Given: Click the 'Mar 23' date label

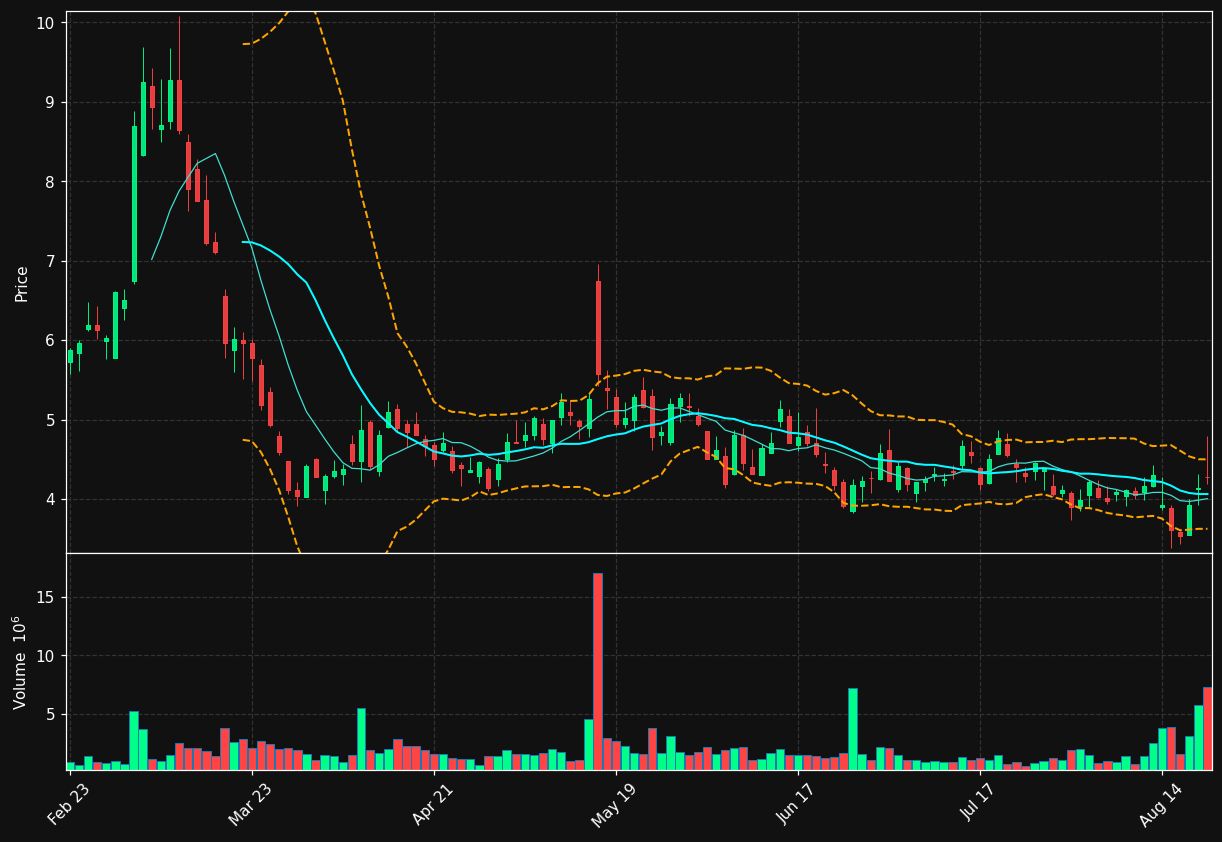Looking at the screenshot, I should [250, 805].
